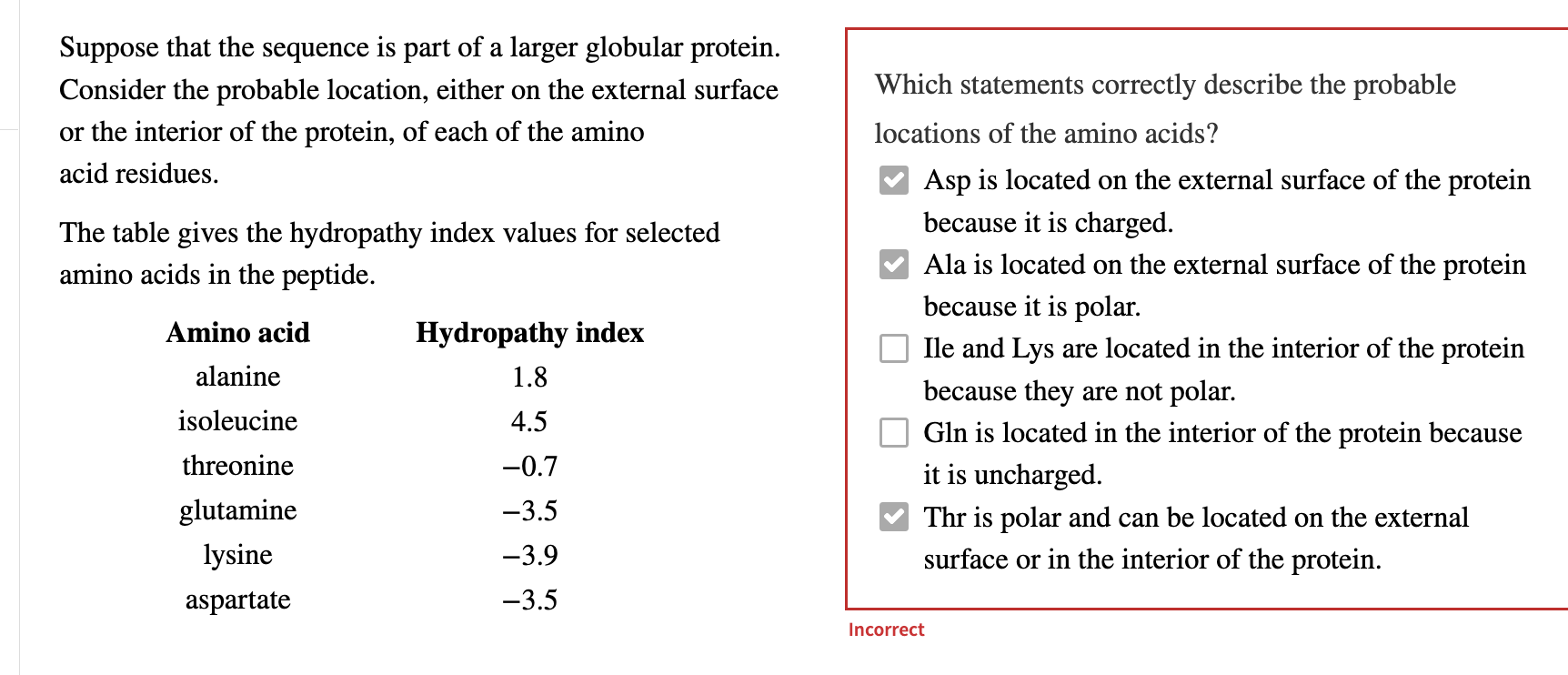
Task: Select the Amino acid column header
Action: (237, 333)
